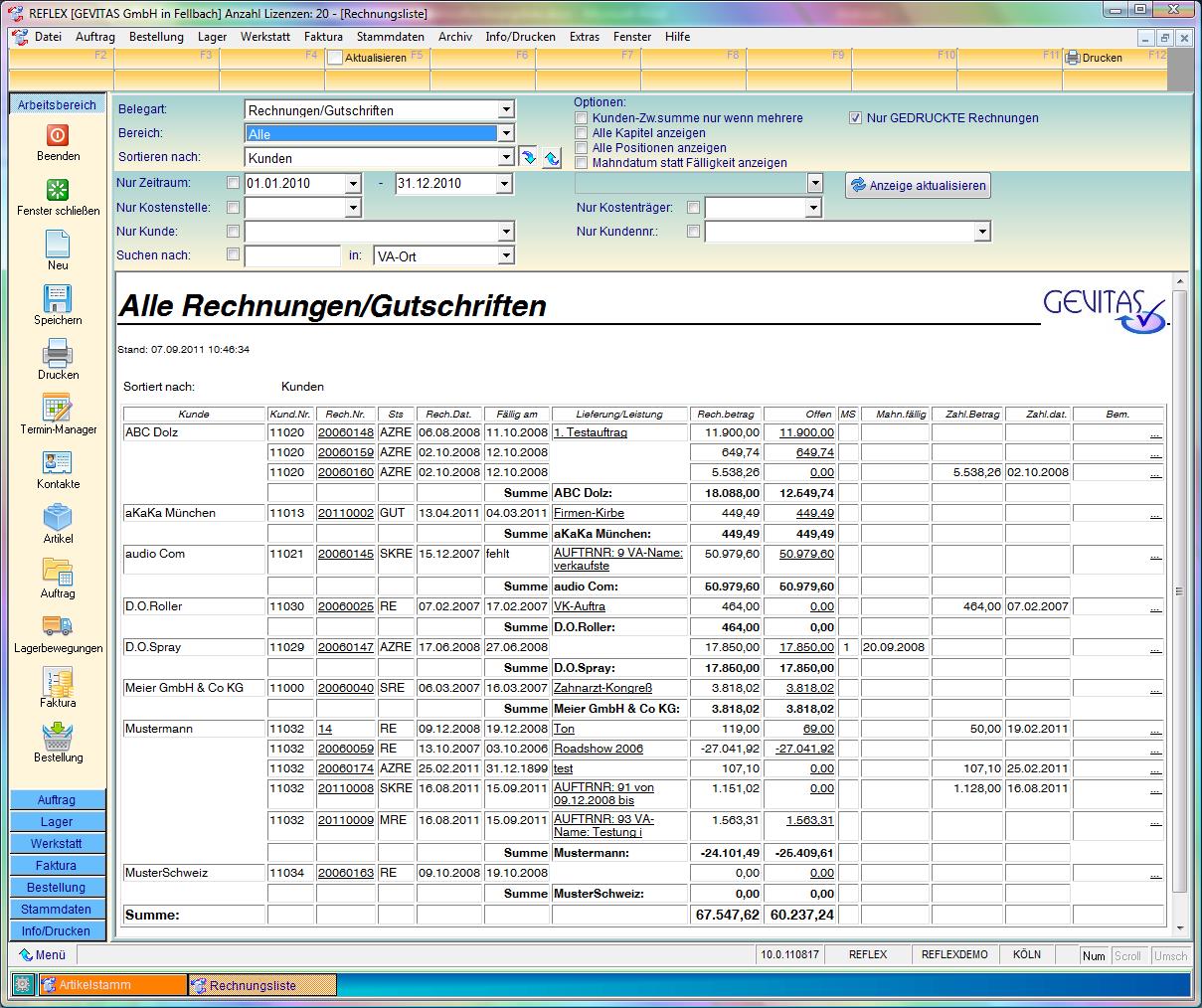
Task: Open the Zahnarzt-Kongreß link
Action: pyautogui.click(x=602, y=688)
